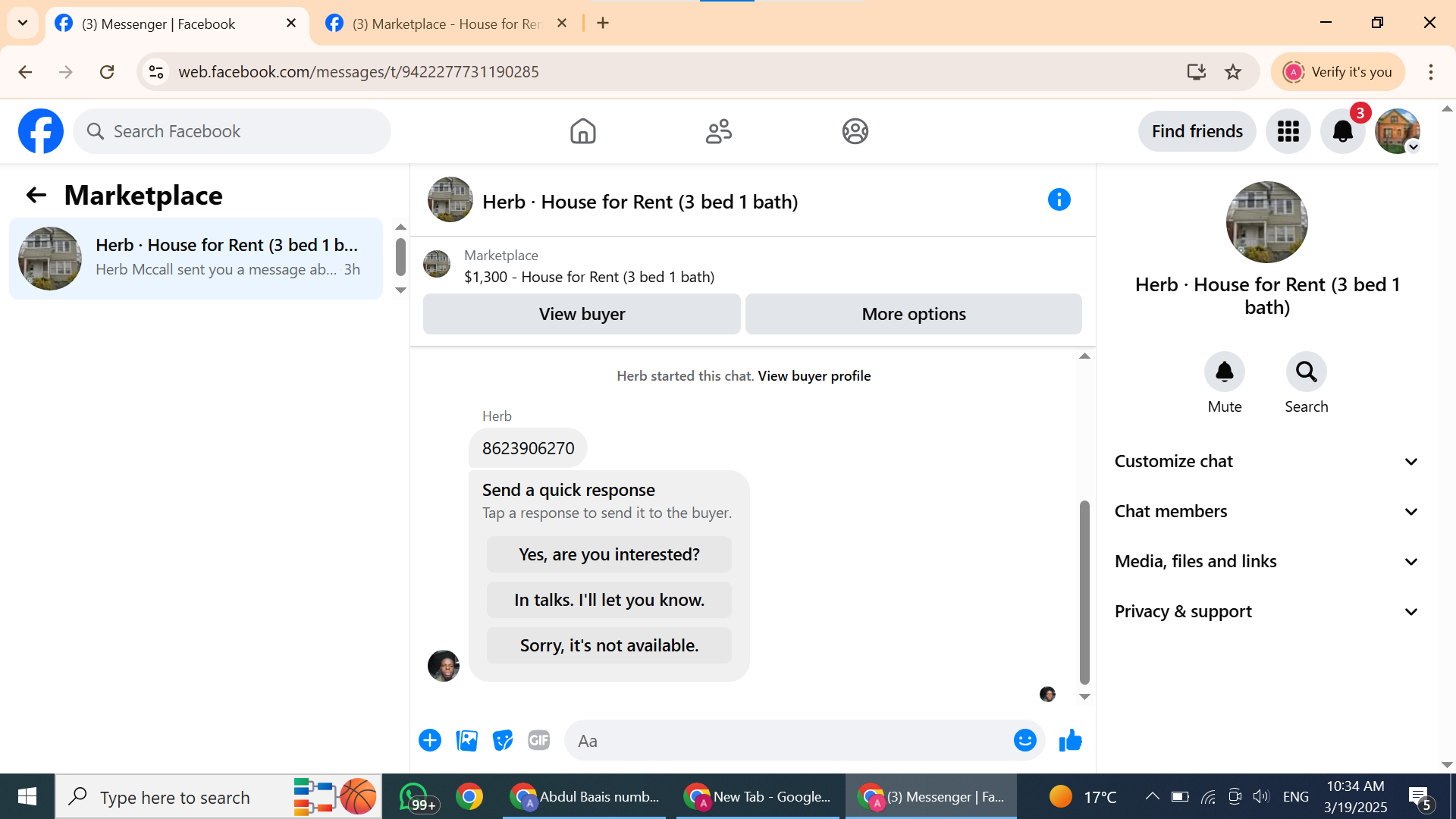
Task: View site information icon in address bar
Action: click(x=156, y=72)
